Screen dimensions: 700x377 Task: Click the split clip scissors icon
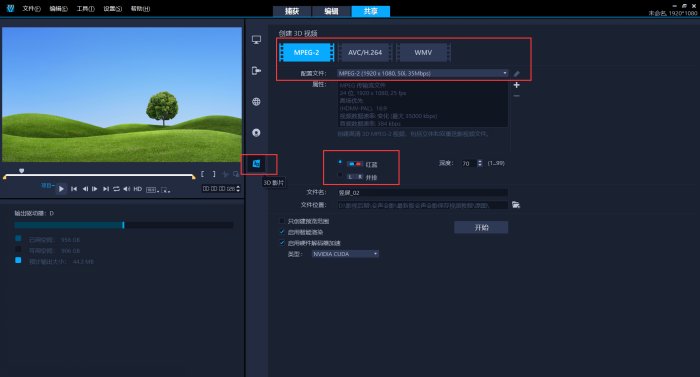coord(226,174)
